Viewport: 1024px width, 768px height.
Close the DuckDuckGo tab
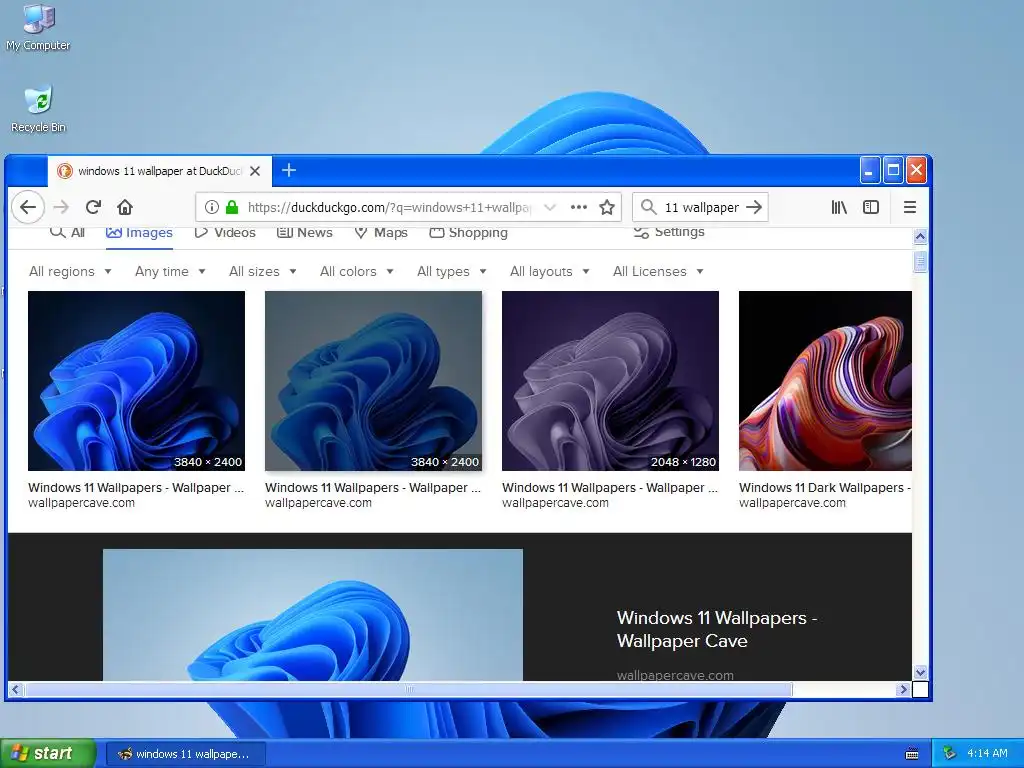(255, 171)
